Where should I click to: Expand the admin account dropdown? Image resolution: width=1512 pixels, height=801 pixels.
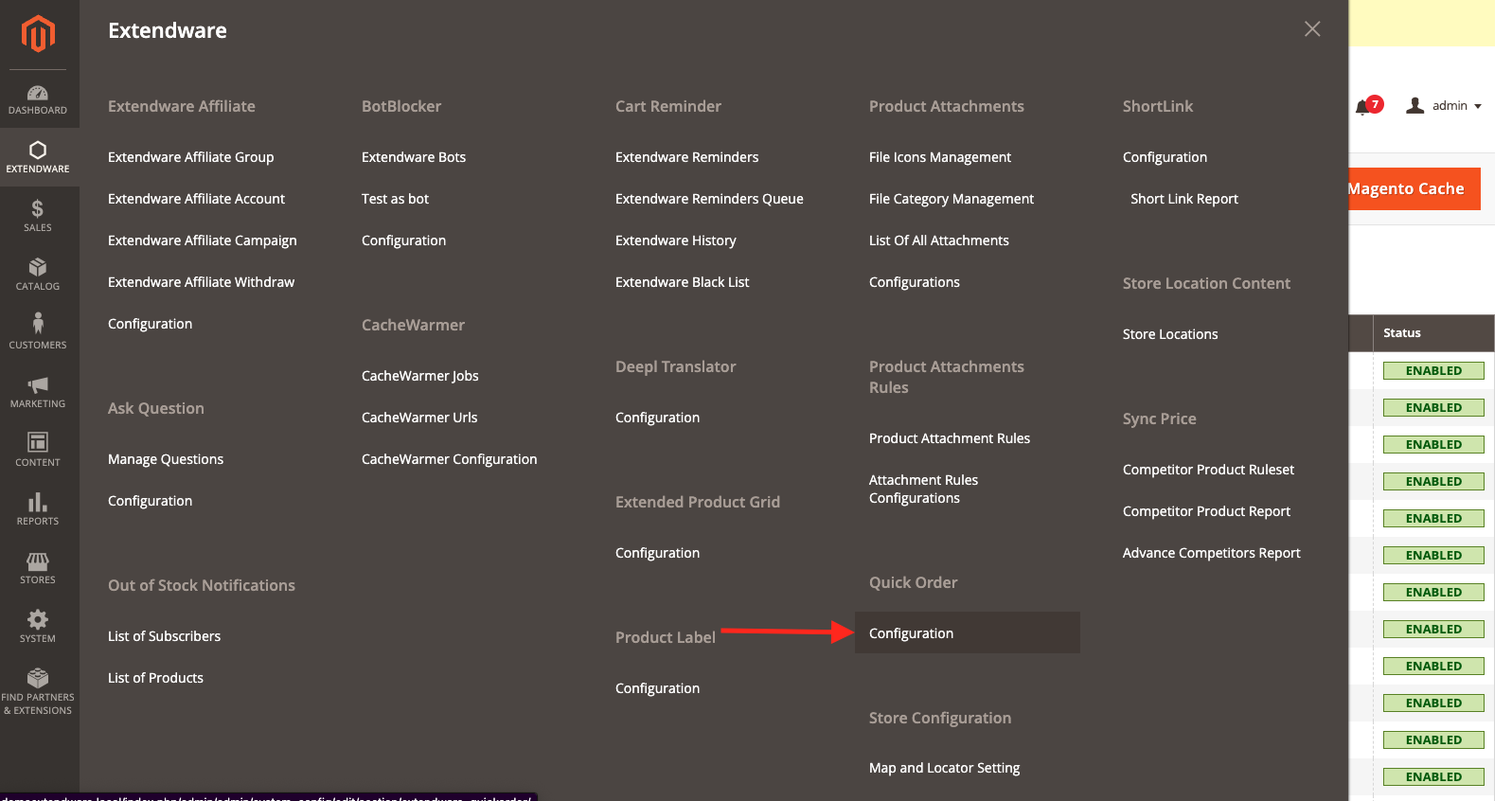(x=1445, y=106)
